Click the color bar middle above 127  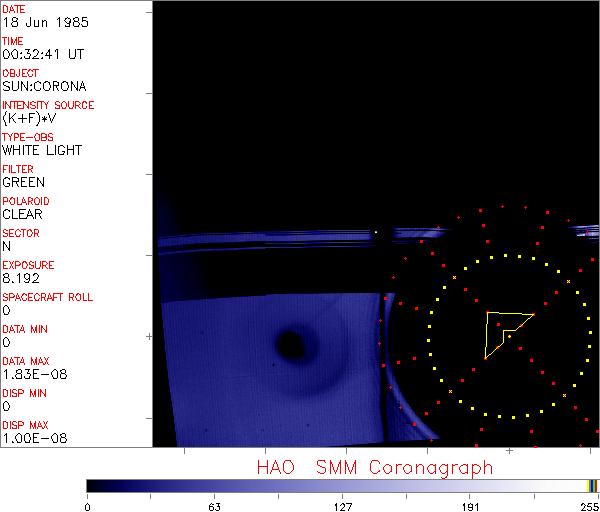[342, 485]
